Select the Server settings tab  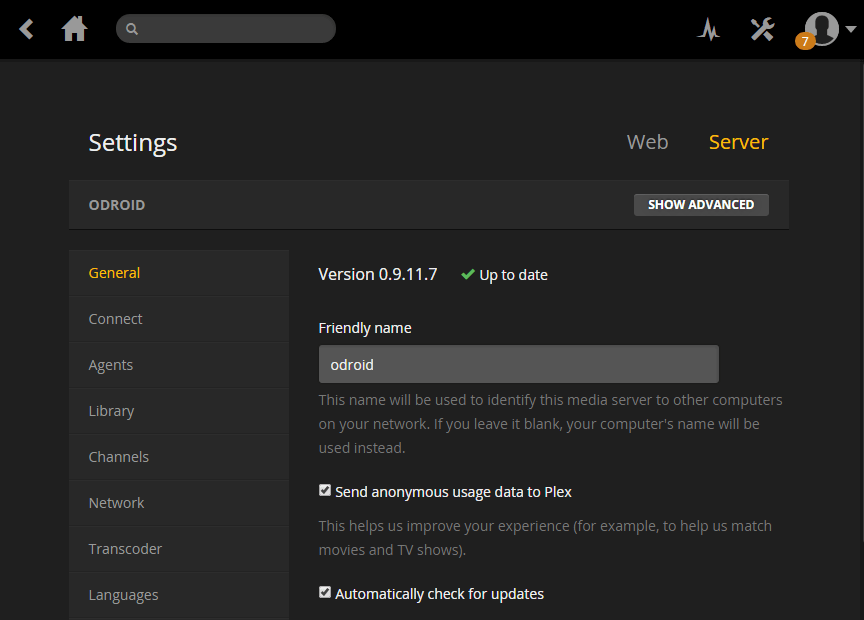738,142
